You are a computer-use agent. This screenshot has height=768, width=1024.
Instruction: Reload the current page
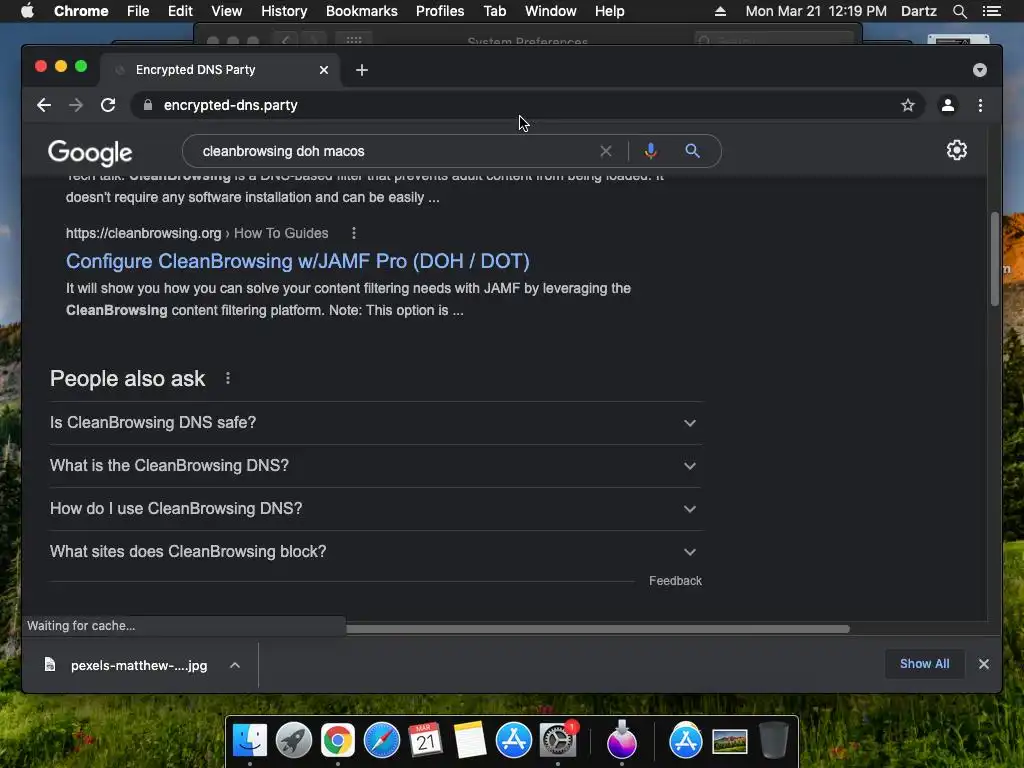pos(108,105)
